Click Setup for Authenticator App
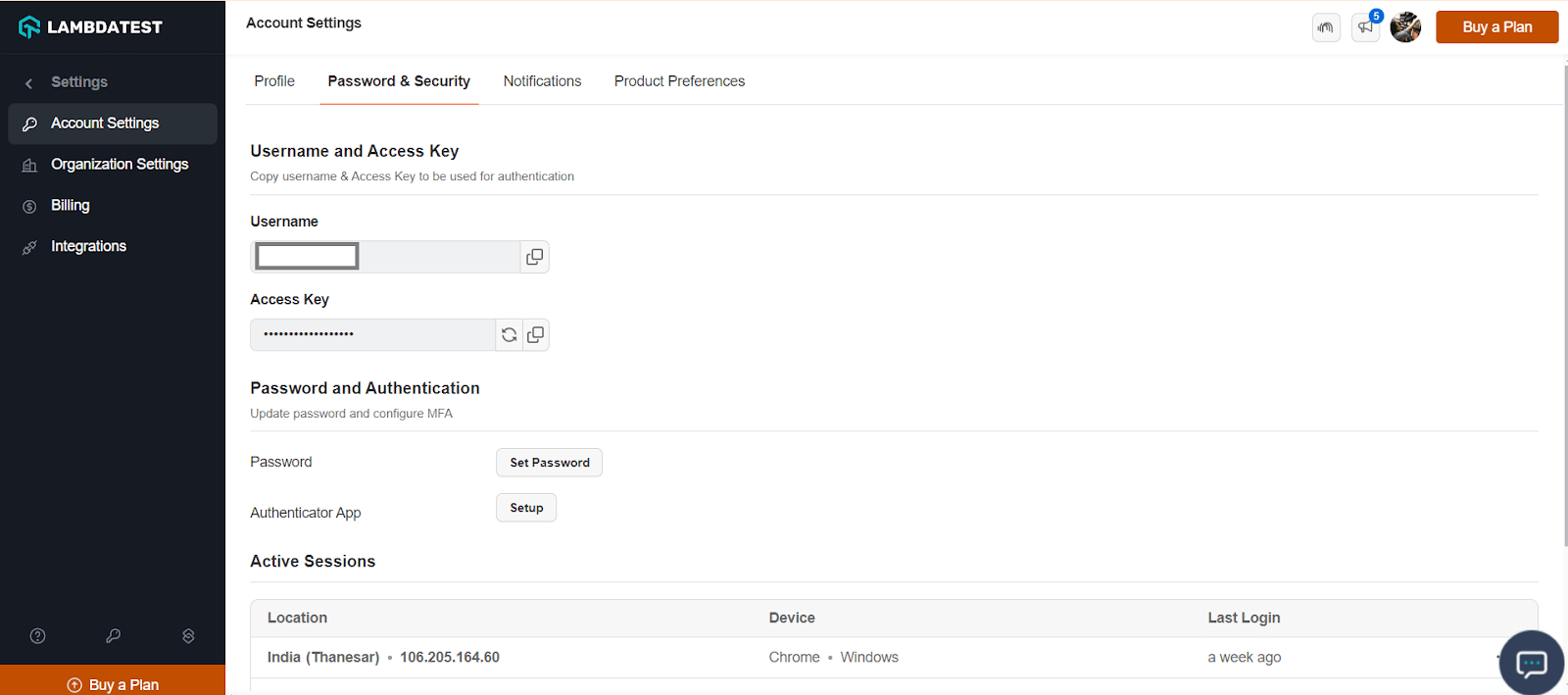 tap(526, 508)
